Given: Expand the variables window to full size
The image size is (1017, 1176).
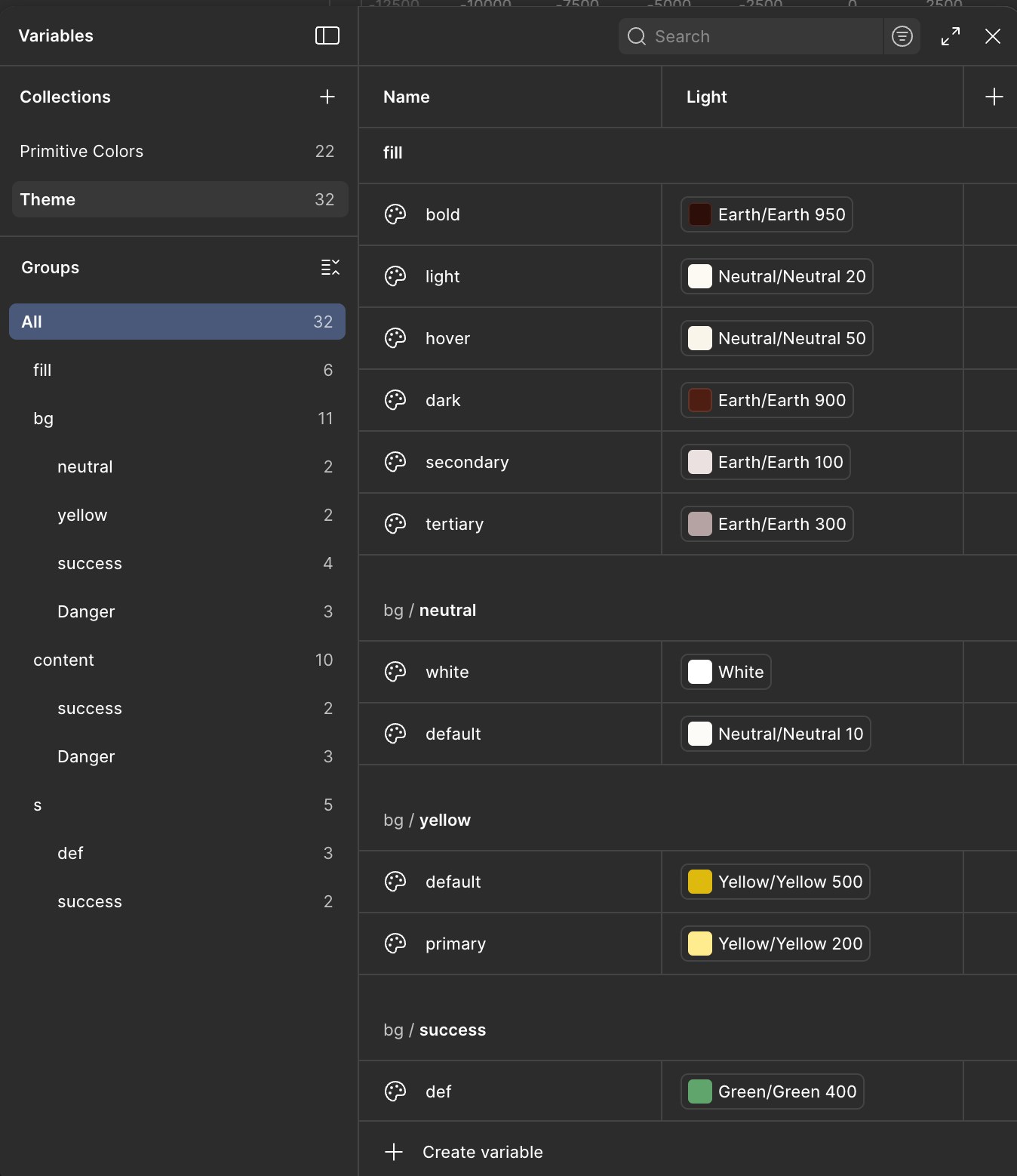Looking at the screenshot, I should tap(951, 36).
